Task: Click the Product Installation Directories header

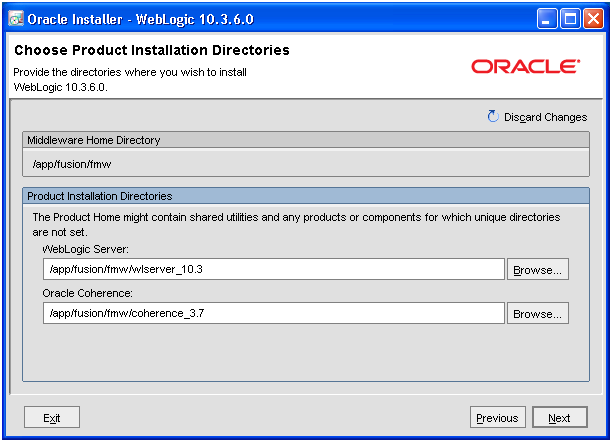Action: click(306, 196)
